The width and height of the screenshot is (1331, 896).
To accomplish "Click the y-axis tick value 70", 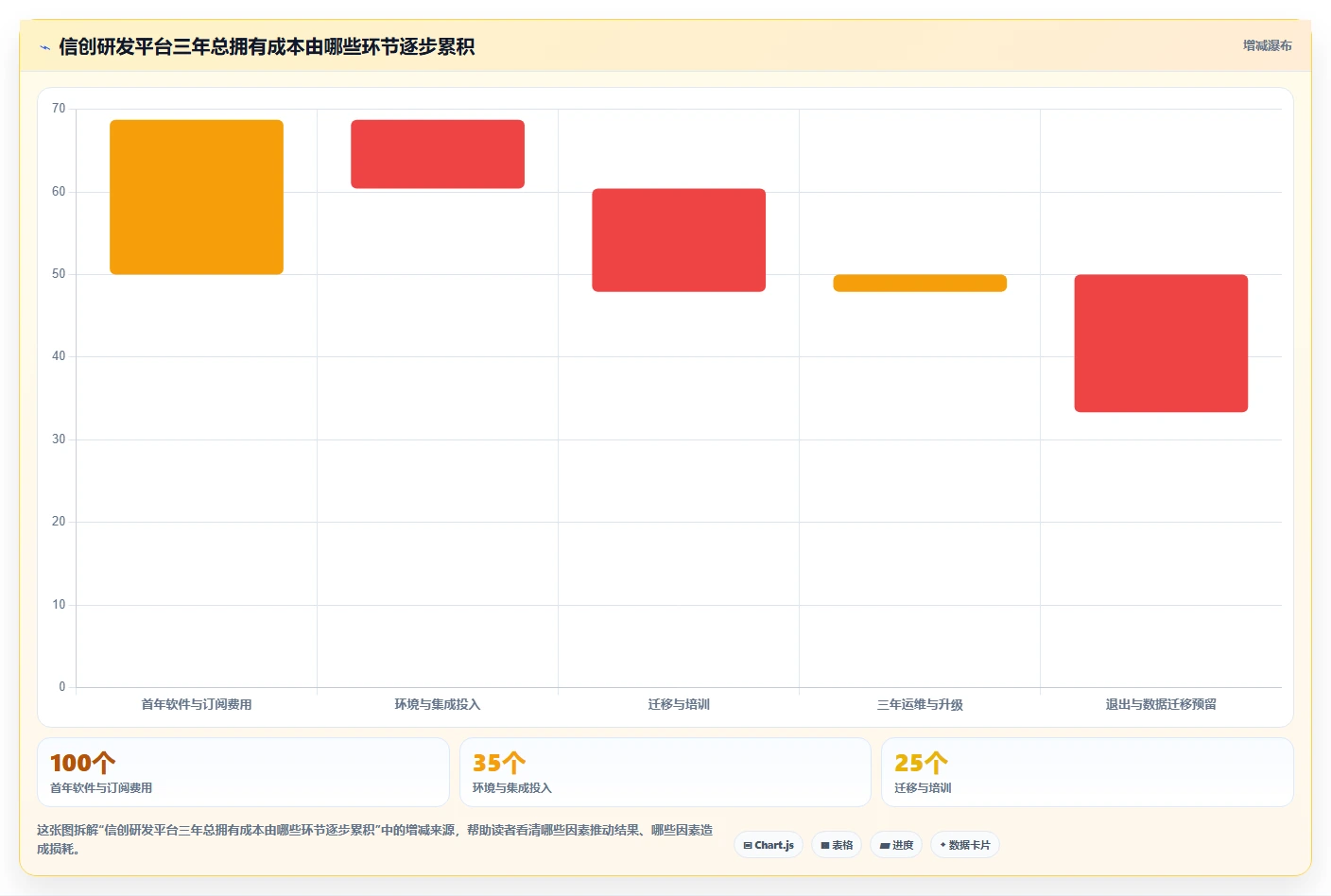I will [59, 109].
